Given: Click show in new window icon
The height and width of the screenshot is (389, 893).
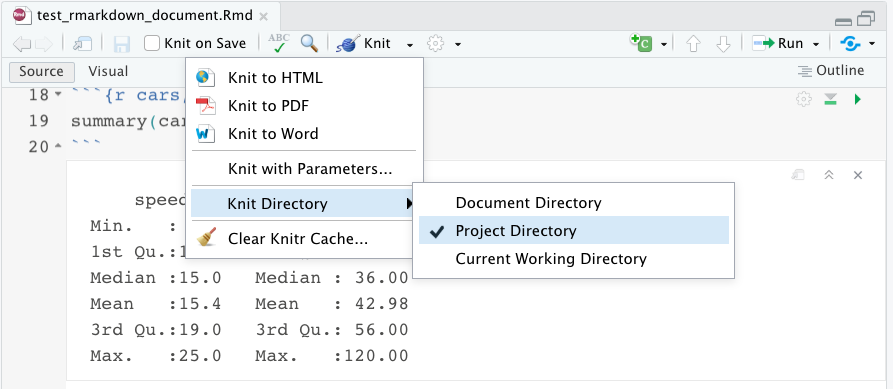Looking at the screenshot, I should coord(83,44).
